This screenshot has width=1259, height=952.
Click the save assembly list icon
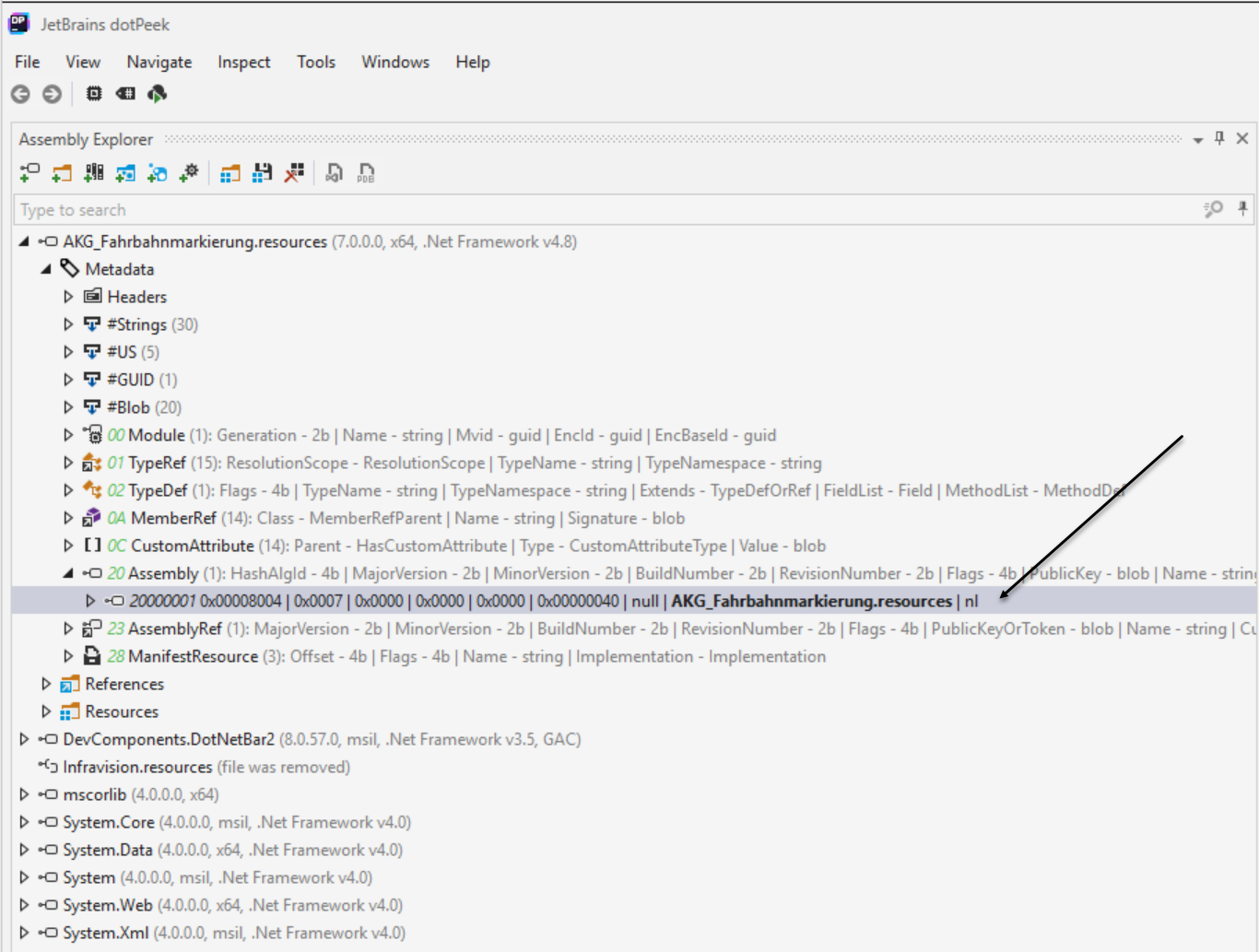click(x=263, y=172)
